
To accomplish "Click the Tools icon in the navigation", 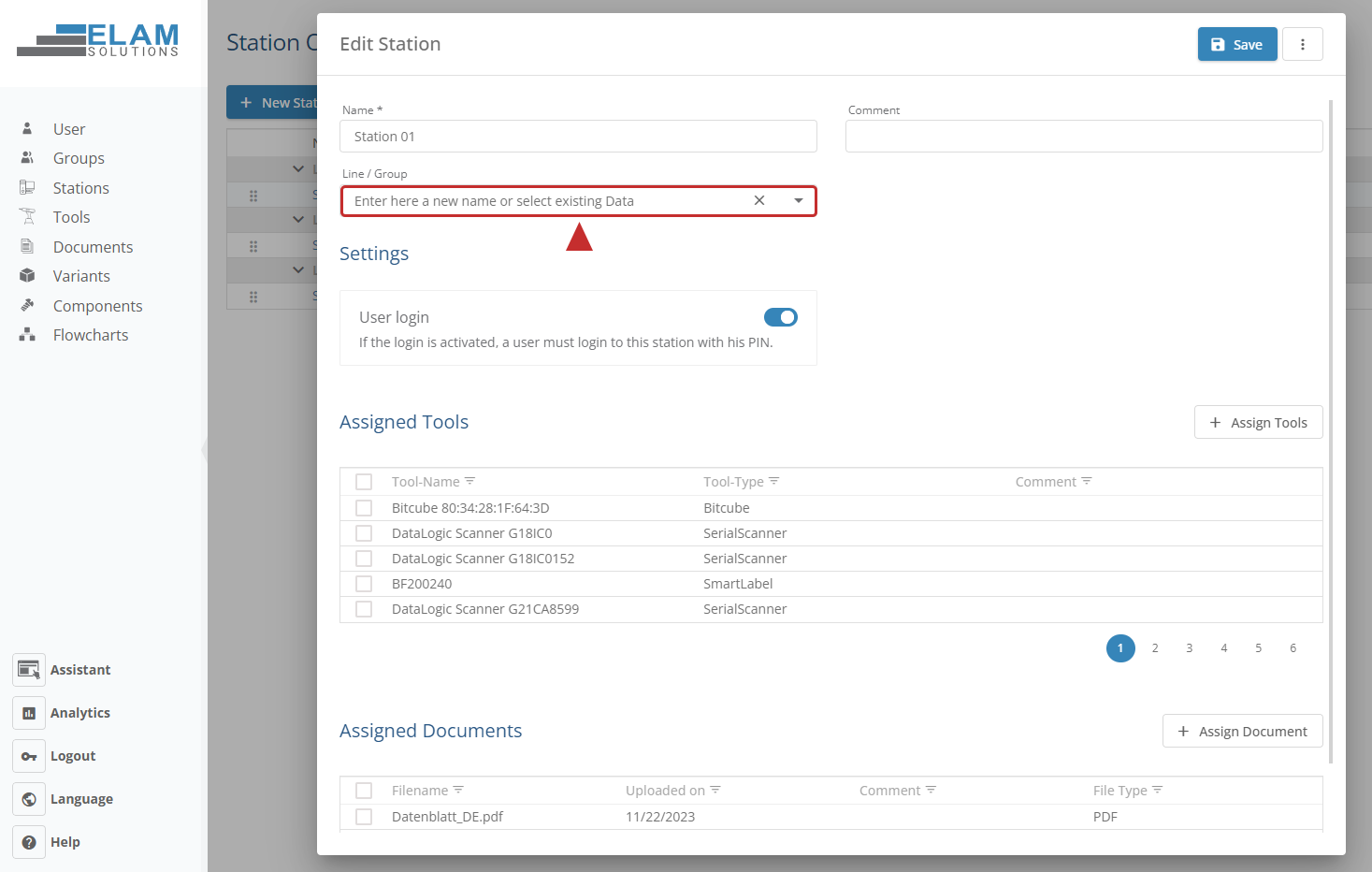I will [29, 216].
